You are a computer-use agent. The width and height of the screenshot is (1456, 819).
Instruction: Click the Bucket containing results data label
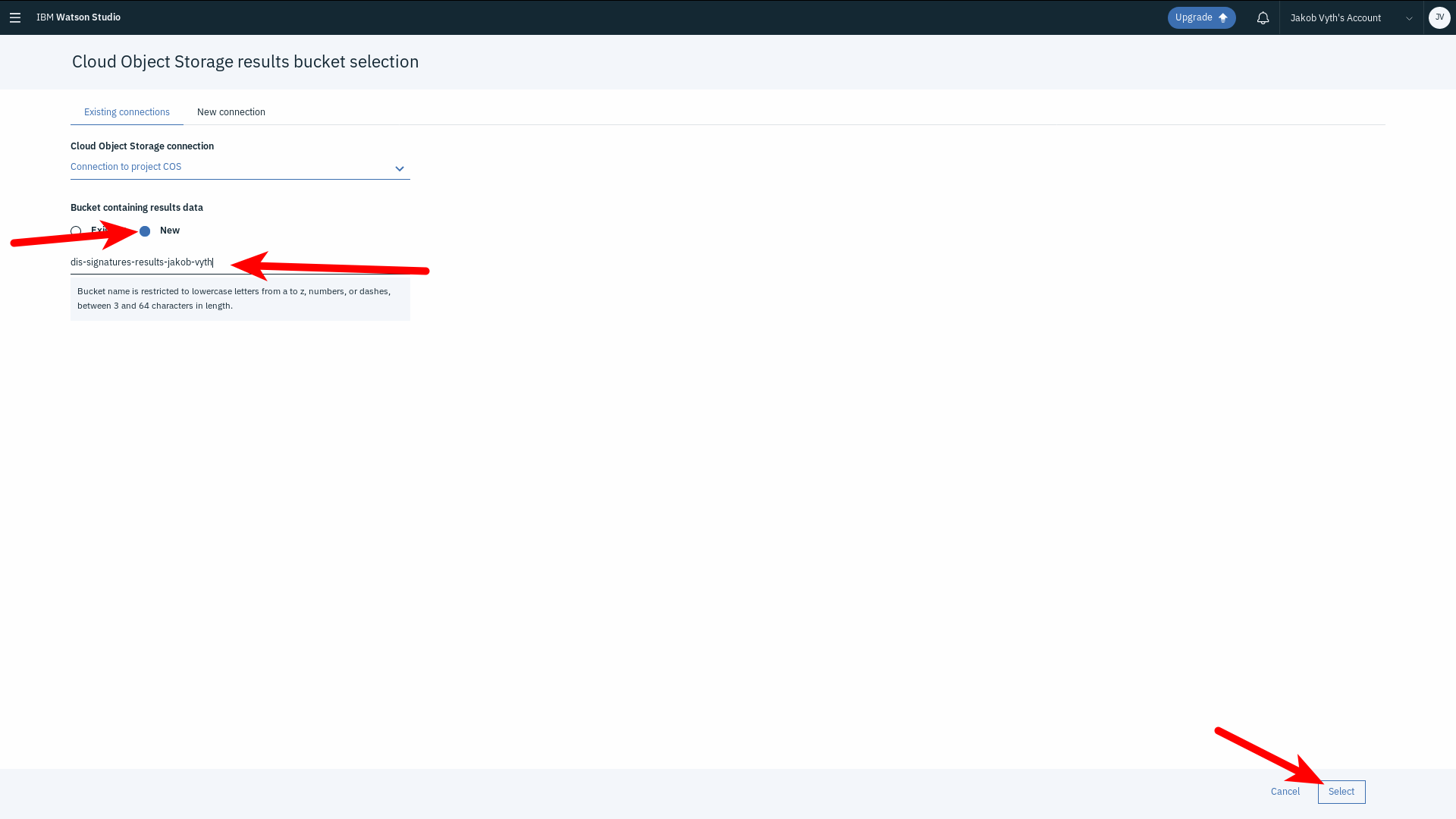tap(136, 208)
